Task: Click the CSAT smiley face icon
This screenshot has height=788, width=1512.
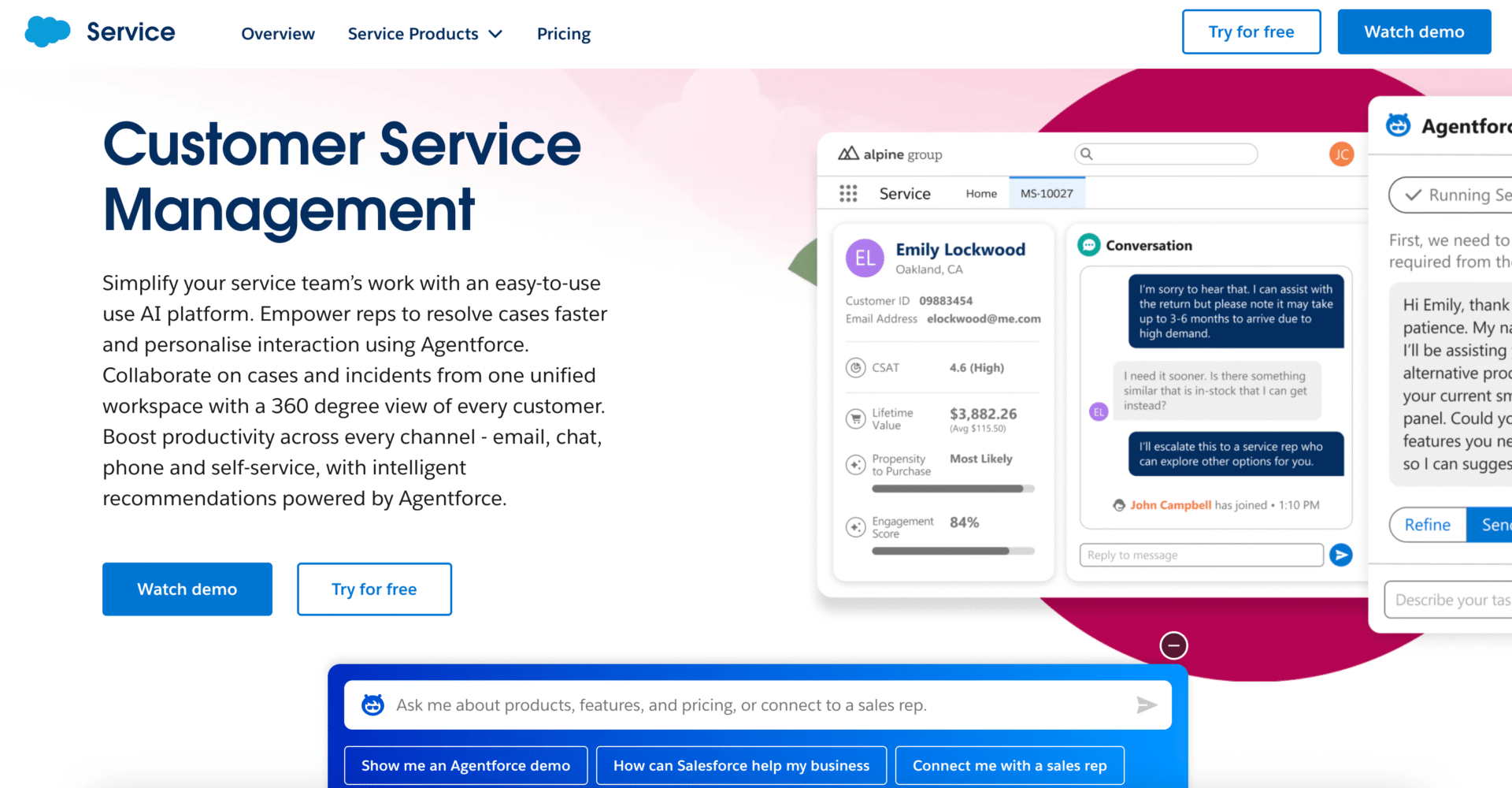Action: point(856,367)
